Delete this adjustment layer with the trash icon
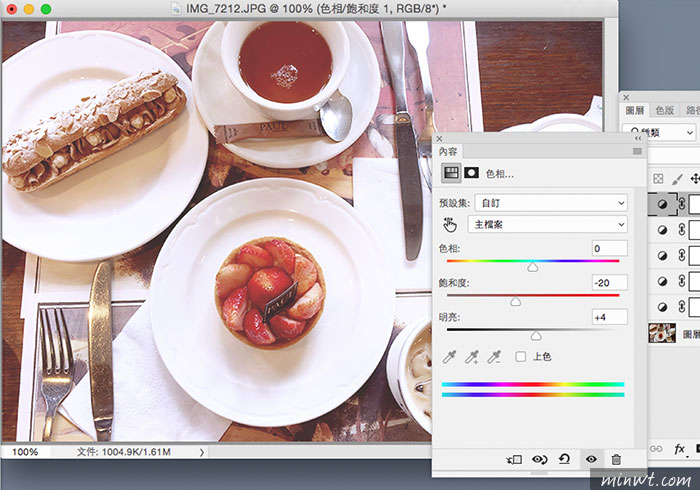This screenshot has width=700, height=490. pos(616,459)
